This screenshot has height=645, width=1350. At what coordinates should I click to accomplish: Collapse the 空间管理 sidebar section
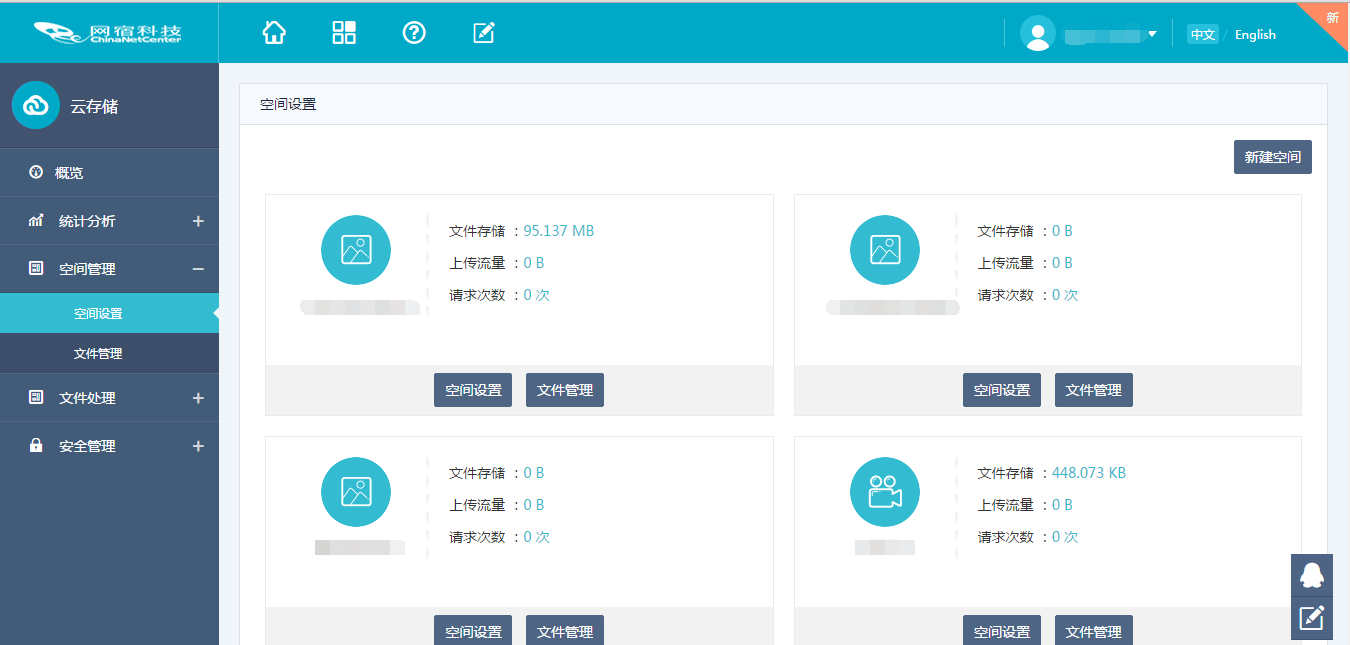(198, 269)
